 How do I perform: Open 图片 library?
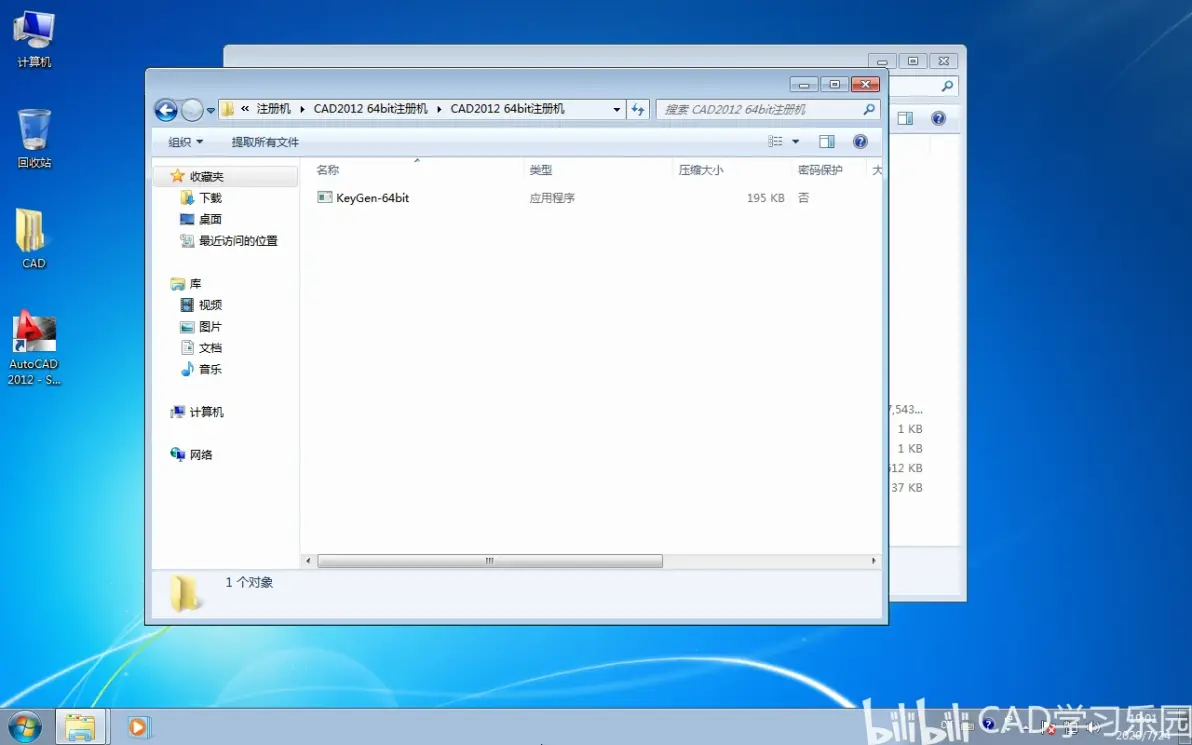201,326
